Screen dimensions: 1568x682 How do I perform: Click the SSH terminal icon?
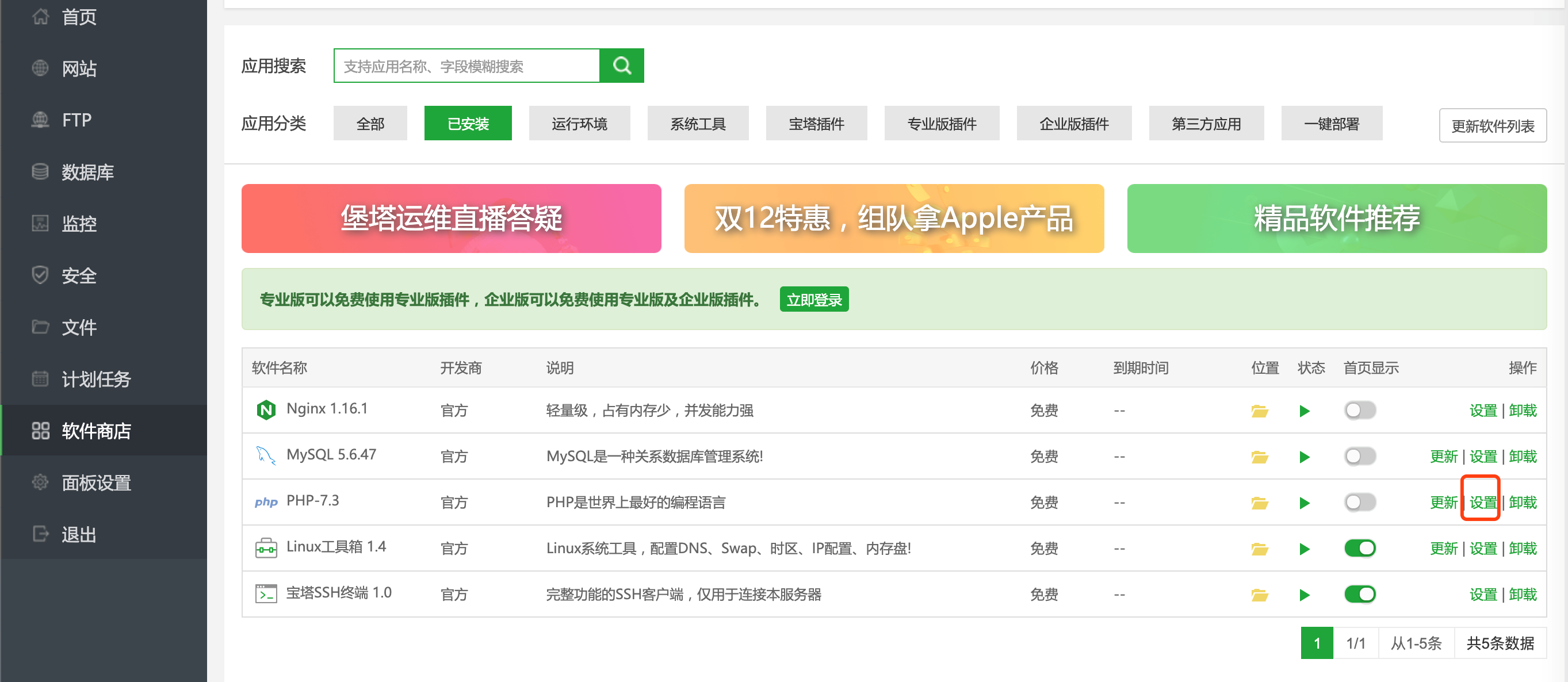click(x=266, y=594)
